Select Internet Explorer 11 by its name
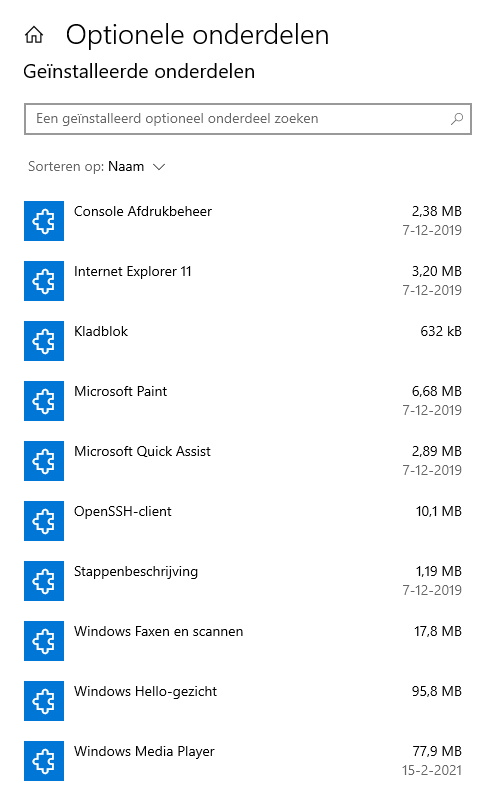Viewport: 502px width, 794px height. pyautogui.click(x=133, y=272)
